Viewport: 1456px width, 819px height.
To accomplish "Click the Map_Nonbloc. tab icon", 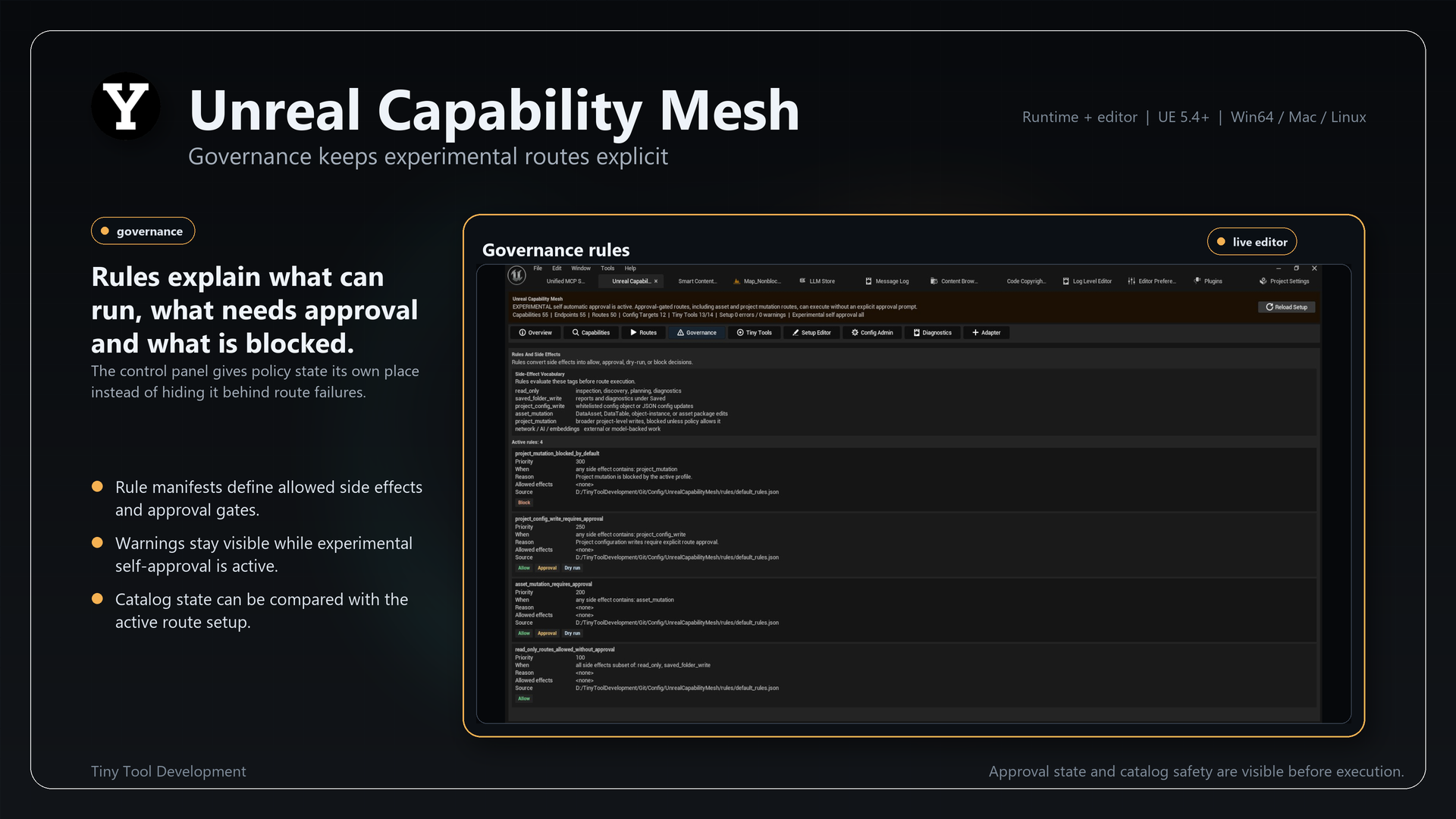I will coord(737,281).
